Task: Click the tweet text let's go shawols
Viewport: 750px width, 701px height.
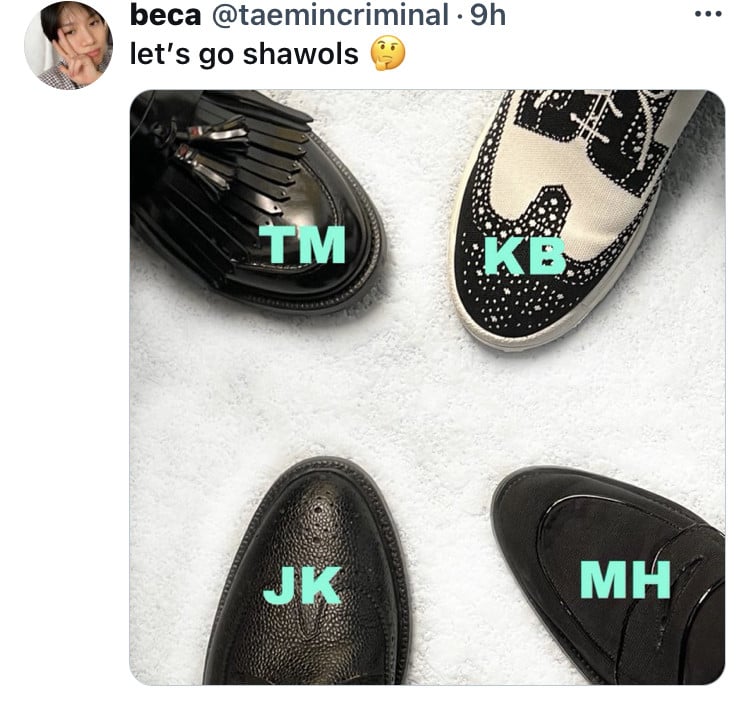Action: point(244,54)
